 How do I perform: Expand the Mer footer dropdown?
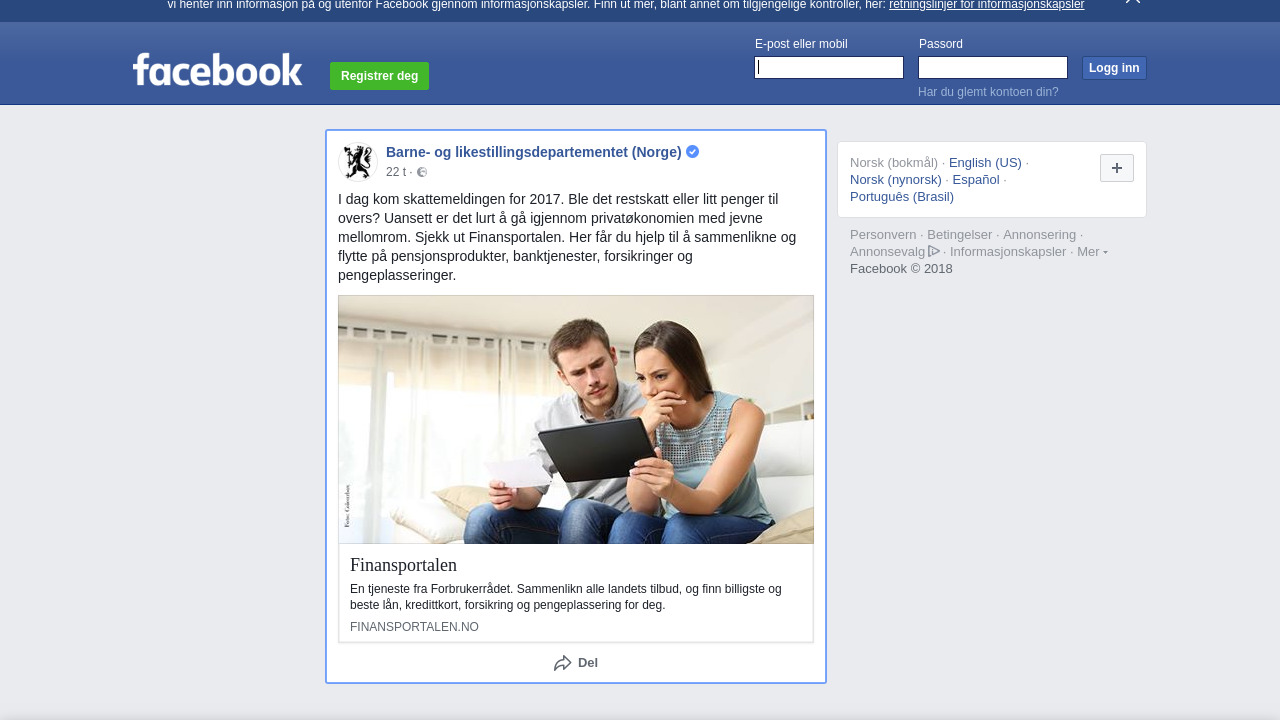(1092, 252)
